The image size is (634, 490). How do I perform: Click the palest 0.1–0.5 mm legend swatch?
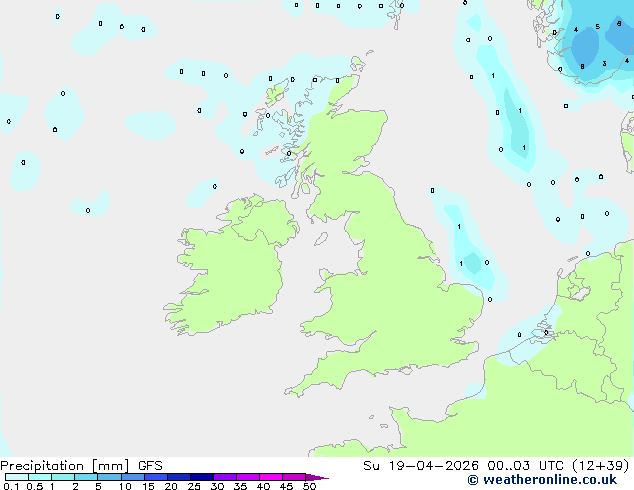point(17,477)
